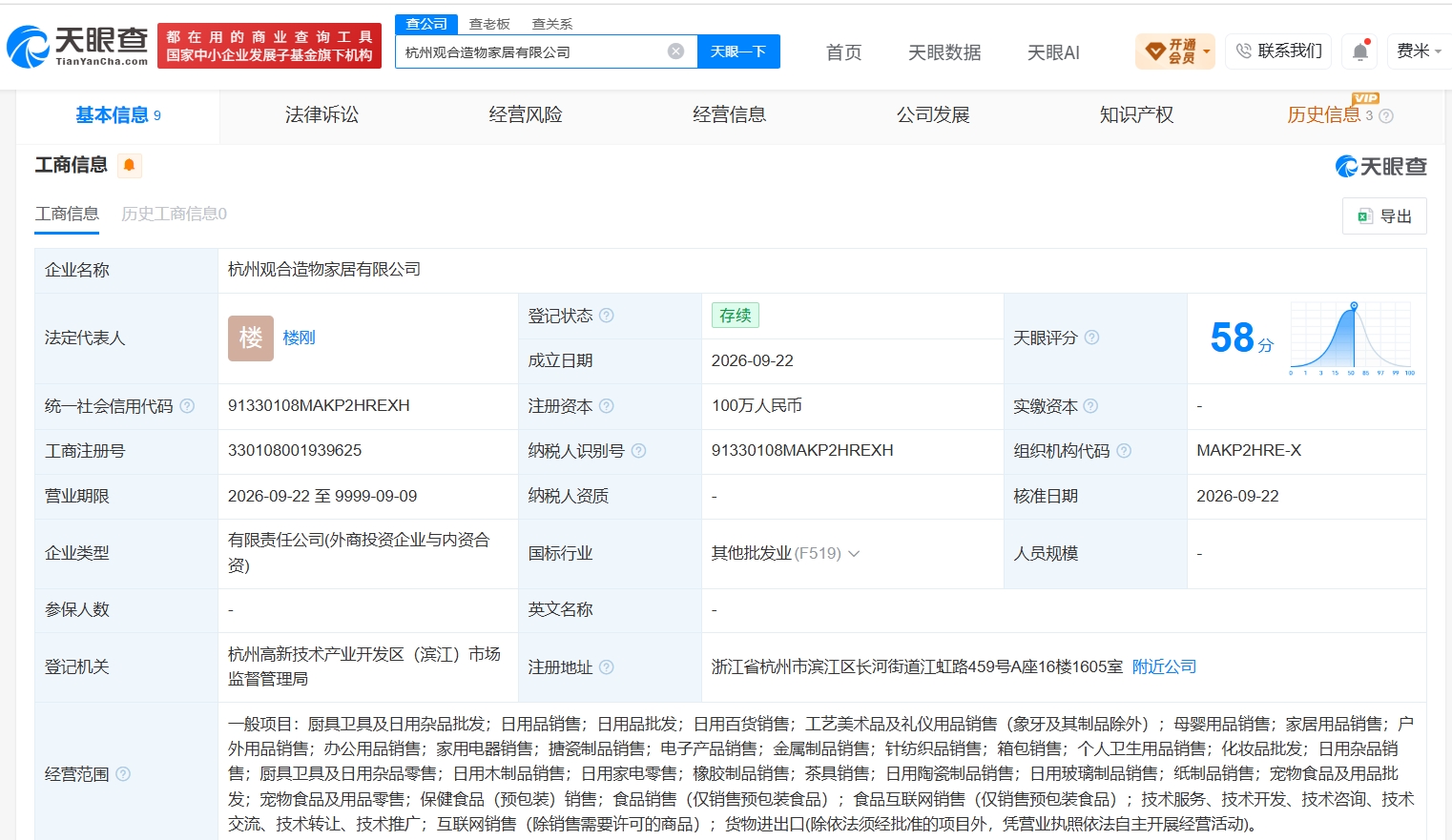The image size is (1452, 840).
Task: Click the Excel icon on the 导出 button
Action: (1365, 216)
